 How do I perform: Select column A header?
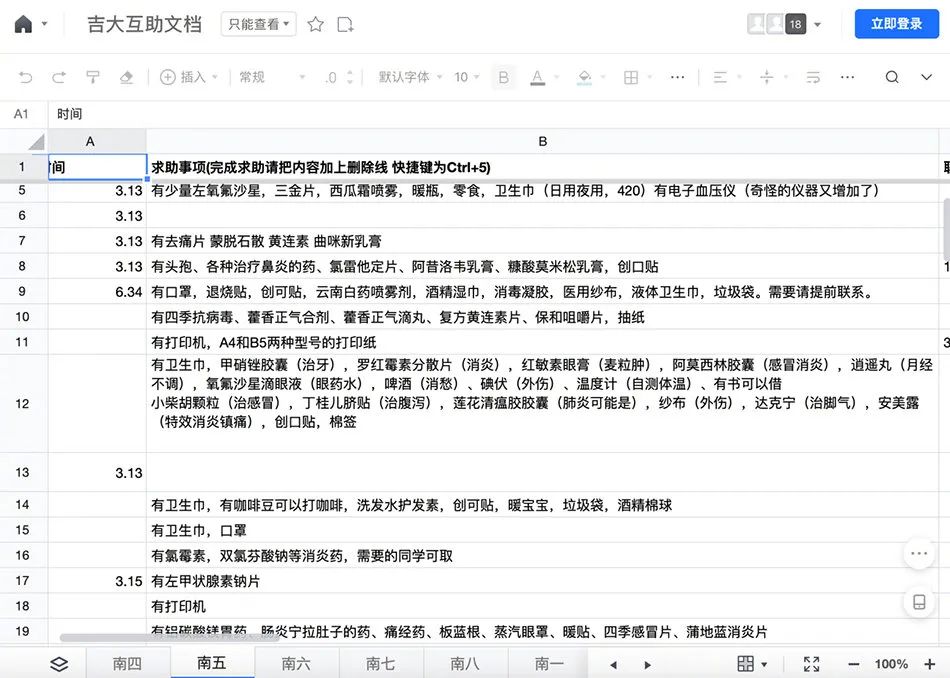[97, 141]
